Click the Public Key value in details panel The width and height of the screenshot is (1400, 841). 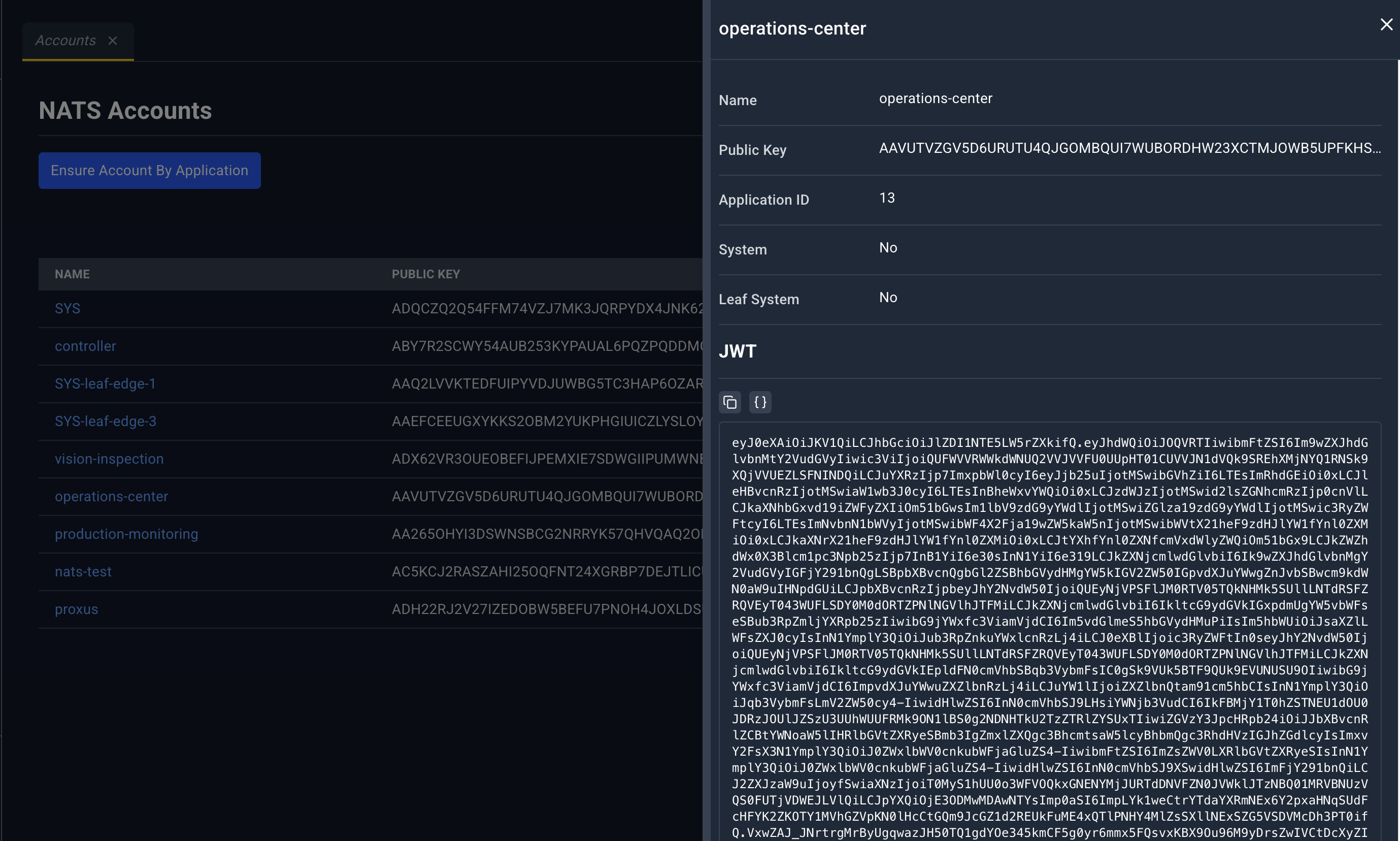pyautogui.click(x=1130, y=148)
